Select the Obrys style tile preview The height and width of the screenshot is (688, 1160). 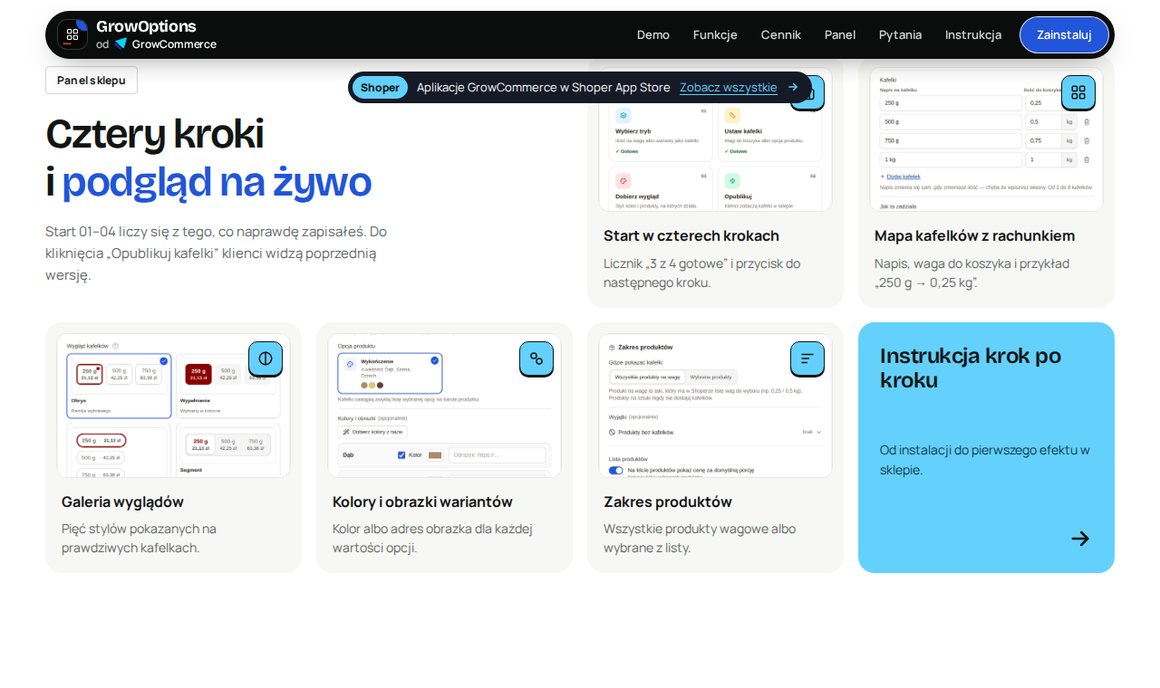click(x=119, y=386)
